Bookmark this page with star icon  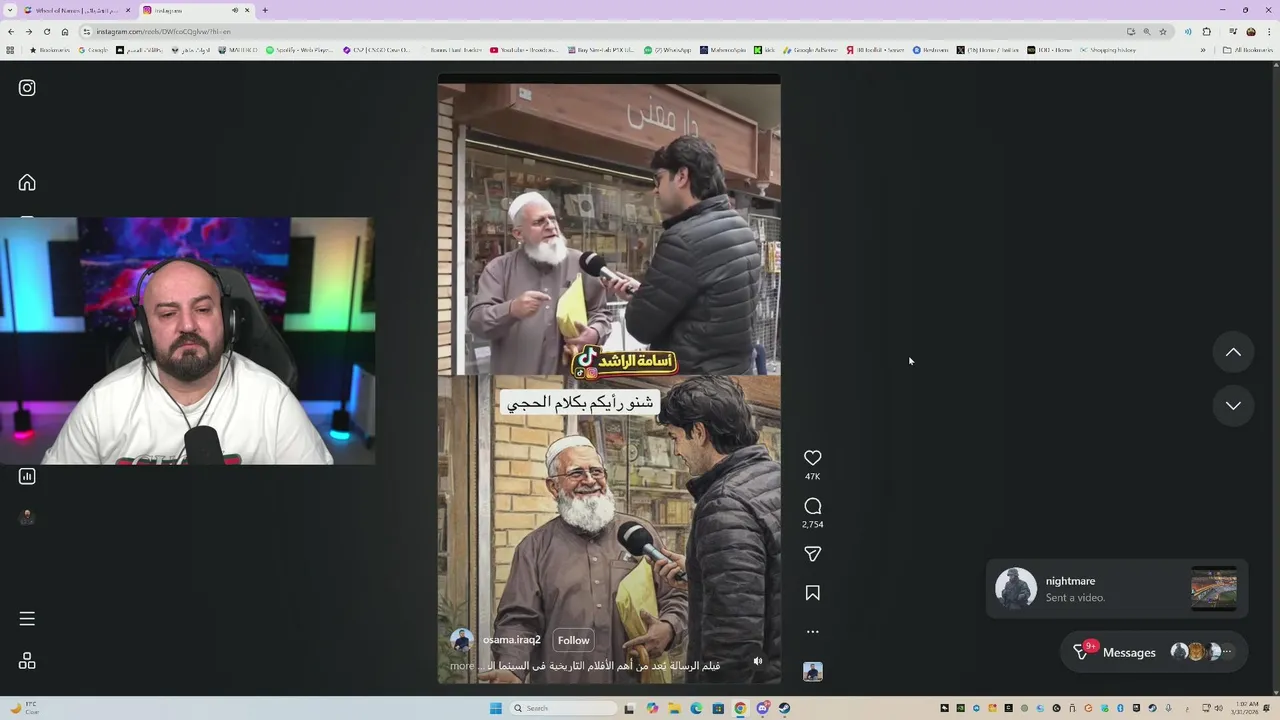[x=1163, y=31]
